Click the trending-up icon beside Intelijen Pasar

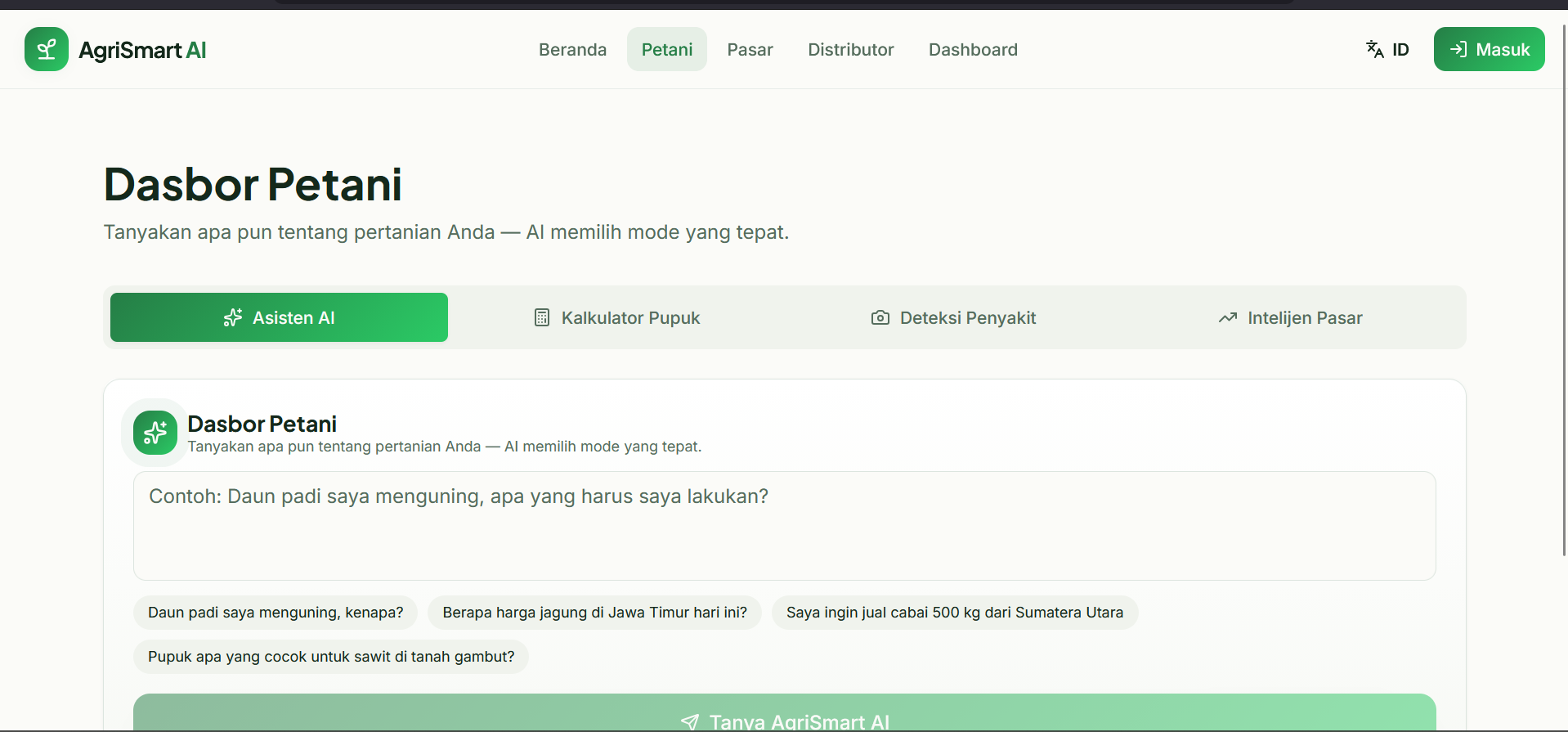1227,317
